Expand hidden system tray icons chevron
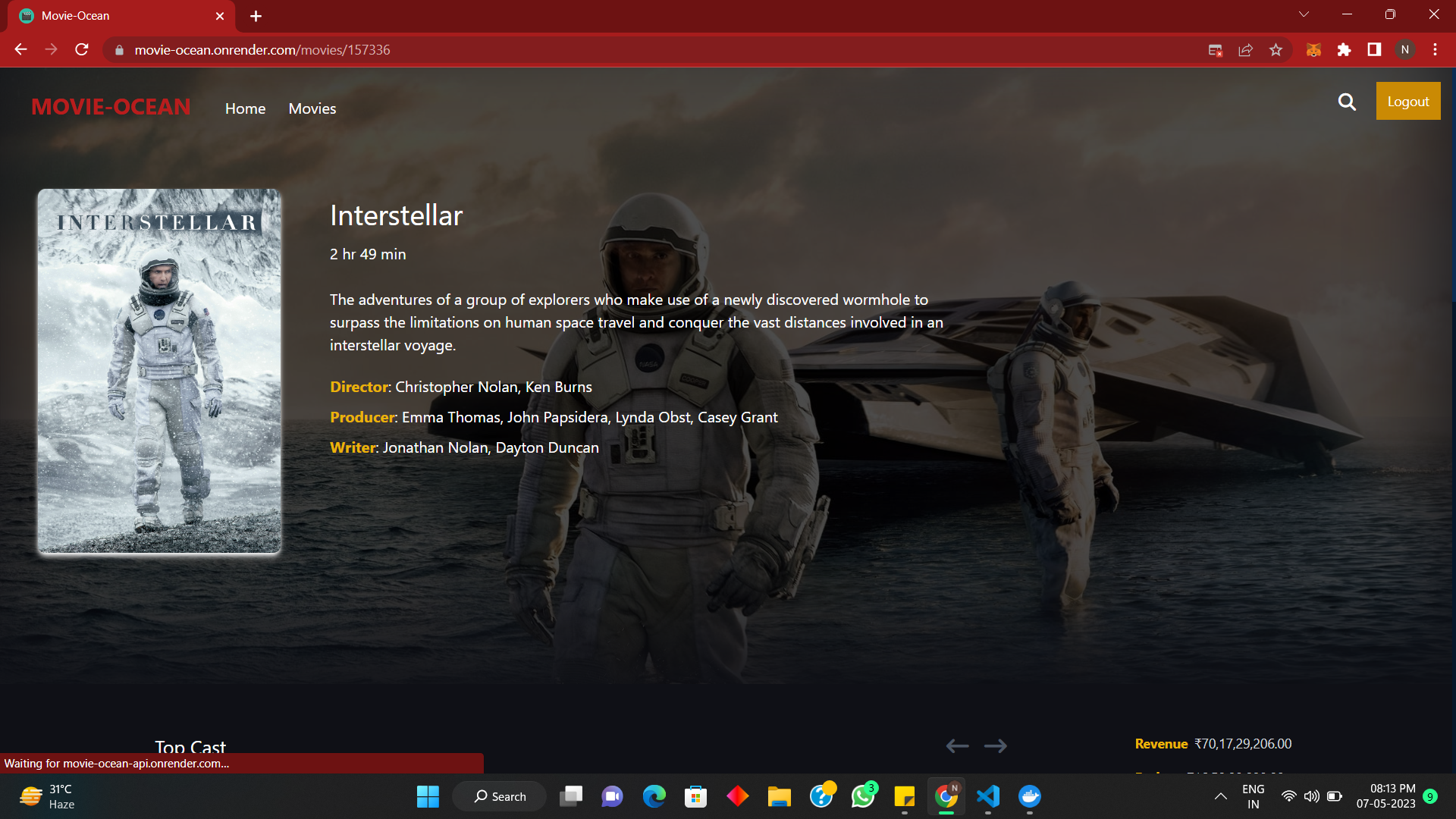Screen dimensions: 1456x819 point(1220,796)
